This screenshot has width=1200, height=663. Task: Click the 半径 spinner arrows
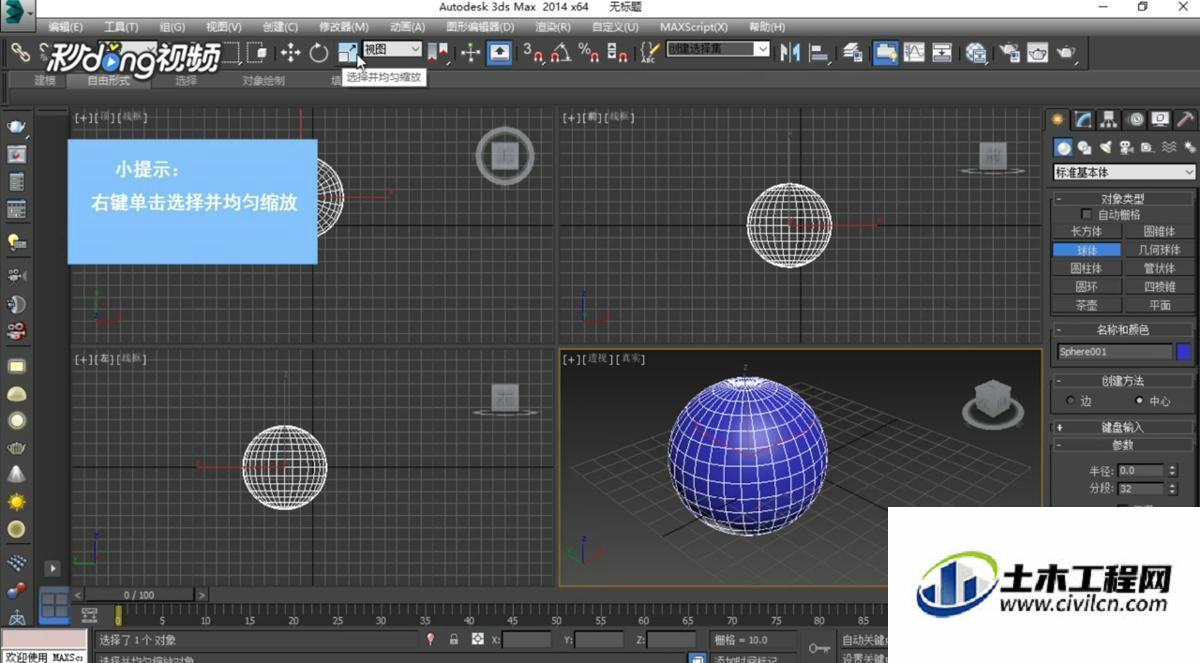point(1172,470)
